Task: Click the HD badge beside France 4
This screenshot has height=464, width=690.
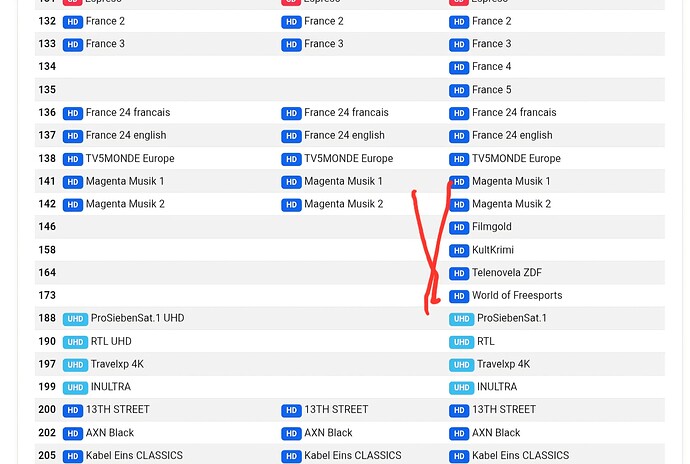Action: click(x=459, y=67)
